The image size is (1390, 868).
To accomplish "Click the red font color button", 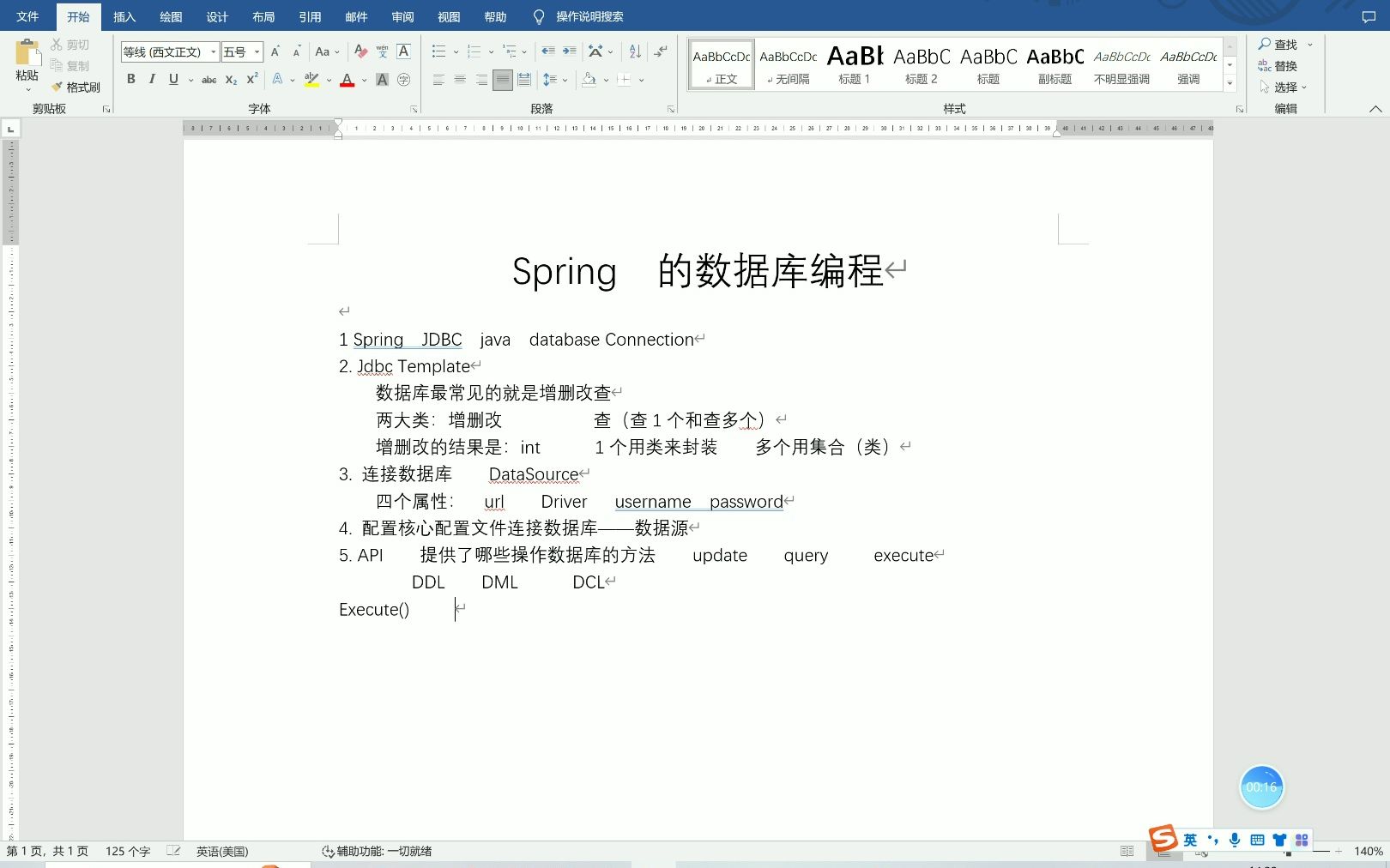I will click(x=347, y=79).
